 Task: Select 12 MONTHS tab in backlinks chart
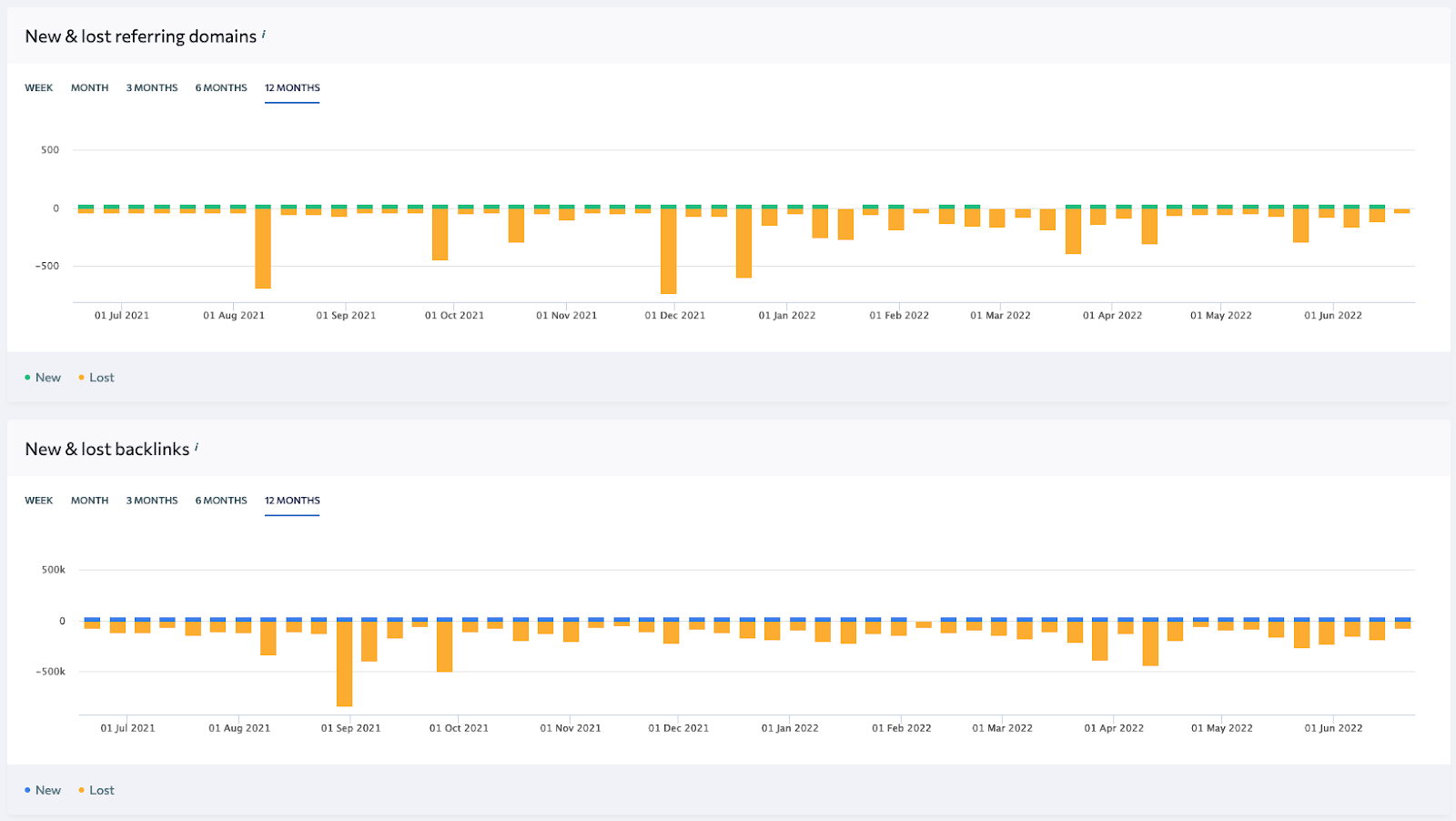[292, 501]
